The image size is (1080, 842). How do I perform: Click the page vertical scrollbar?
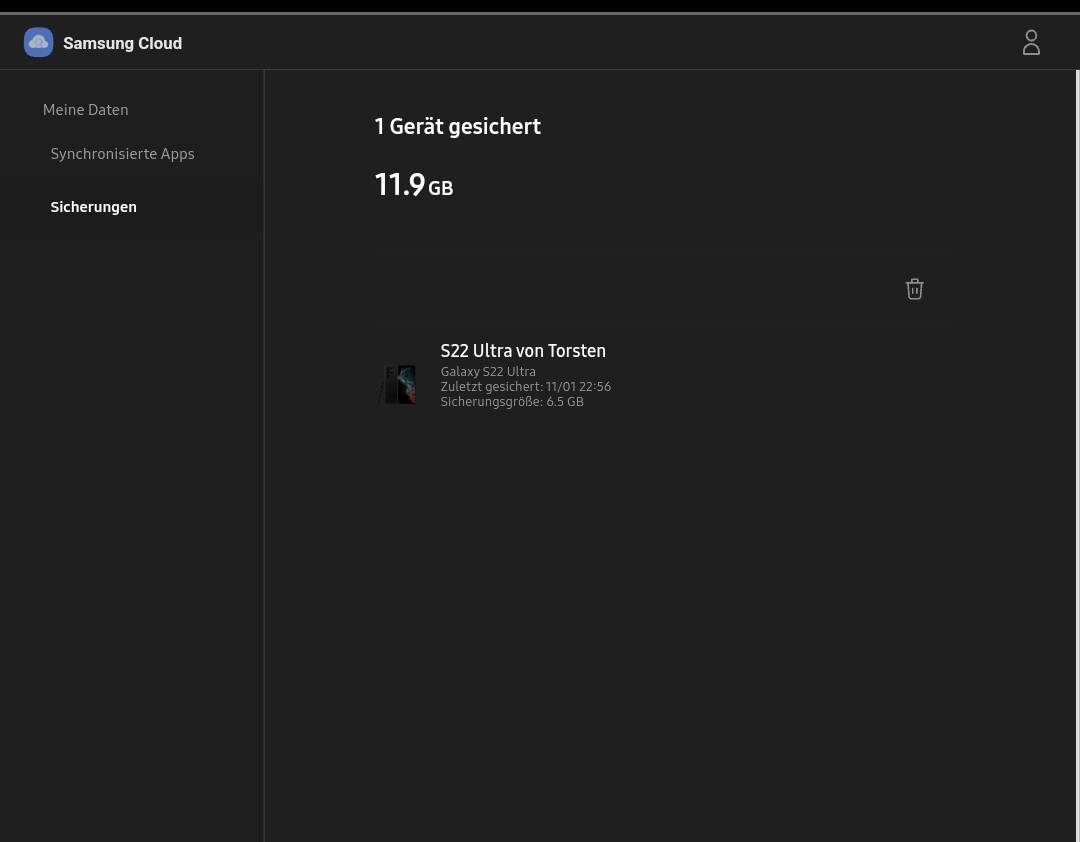click(1077, 455)
